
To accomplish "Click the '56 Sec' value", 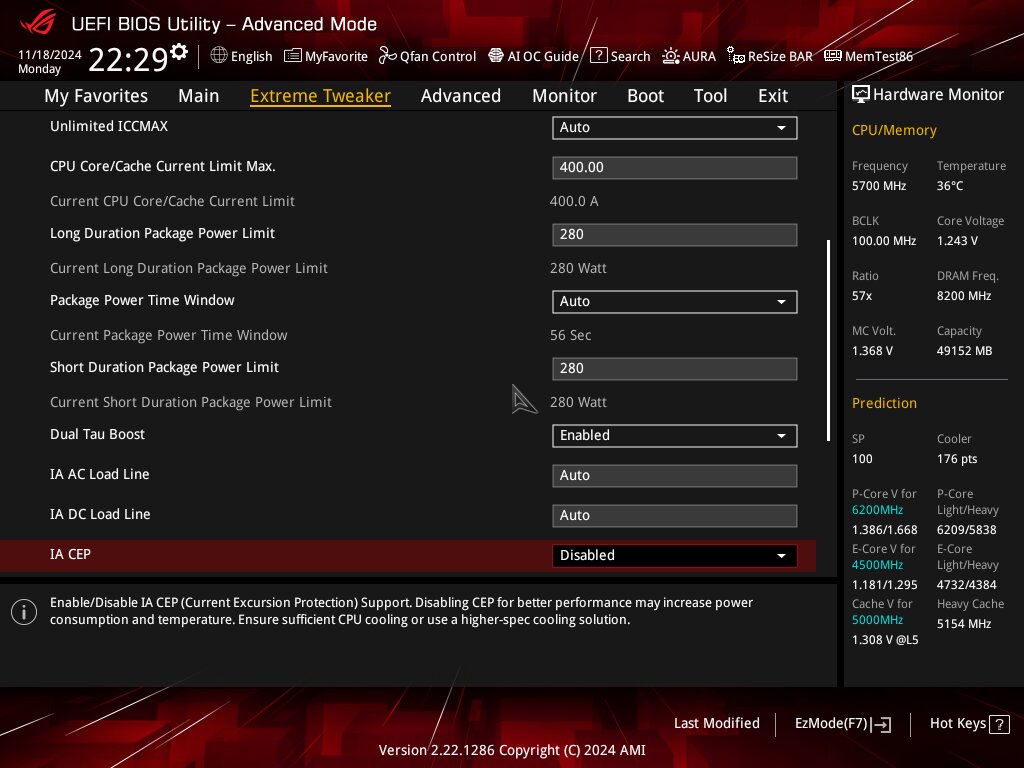I will click(570, 335).
